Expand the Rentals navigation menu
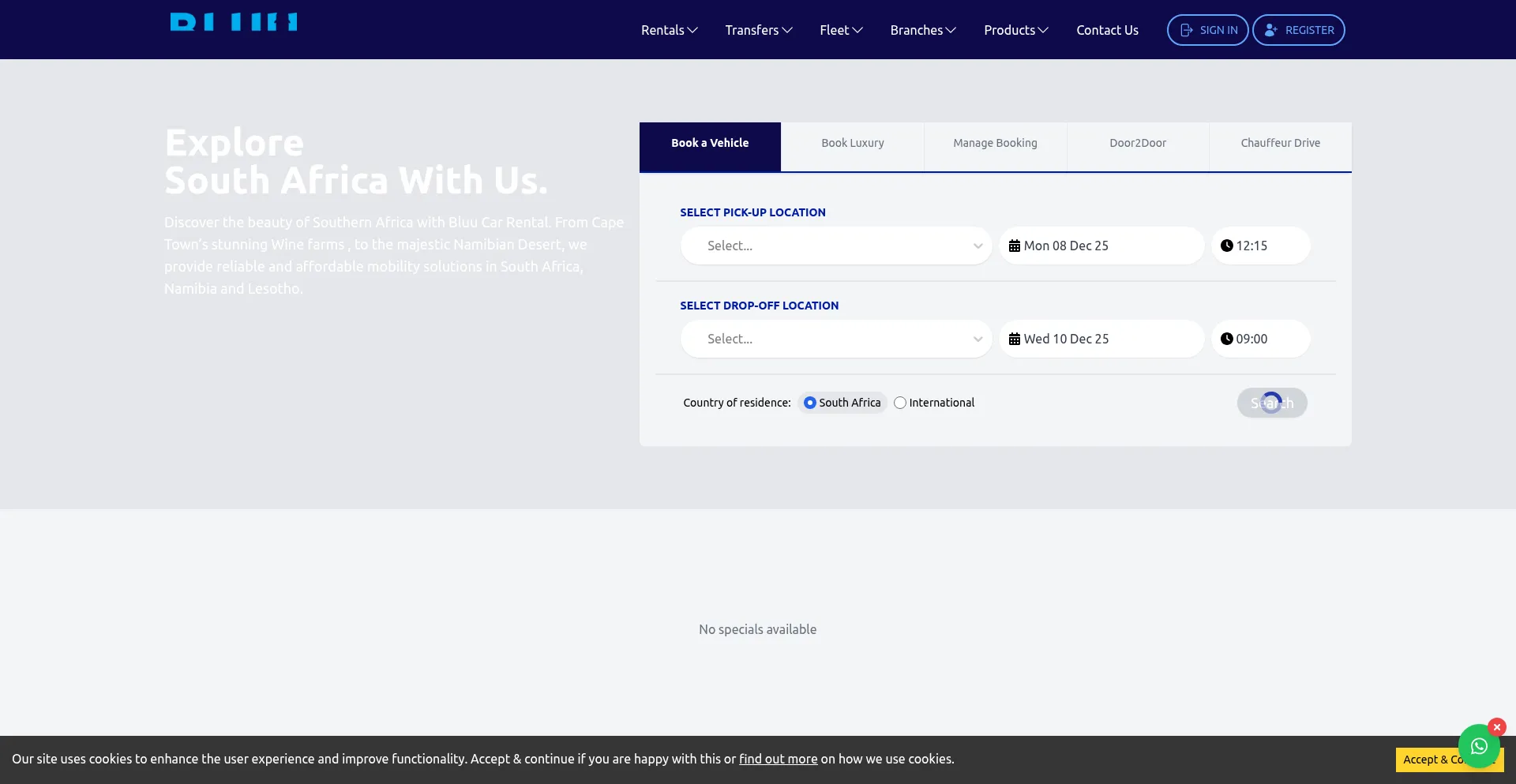 tap(668, 29)
